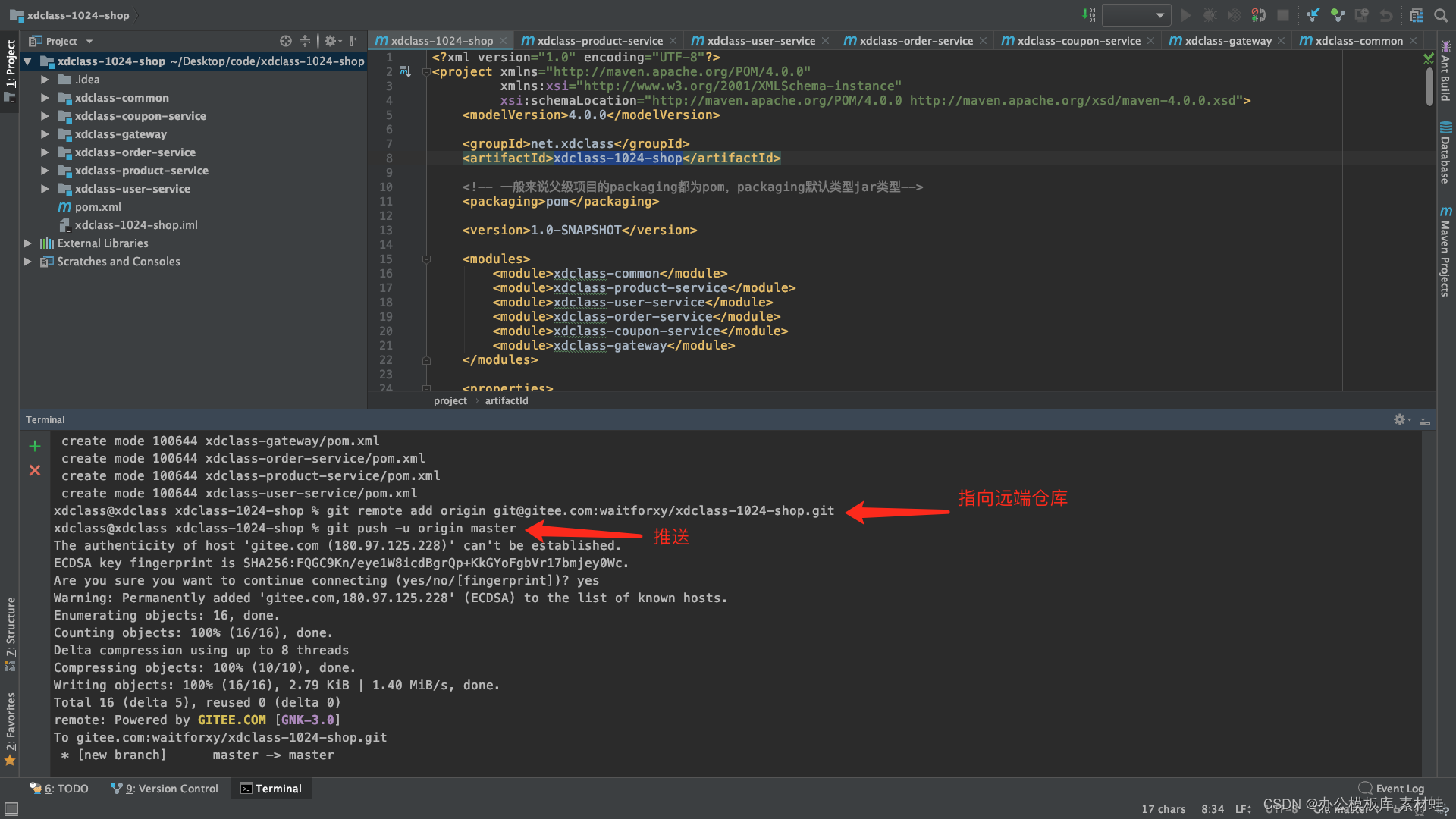1456x819 pixels.
Task: Expand xdclass-gateway module in tree
Action: (x=45, y=134)
